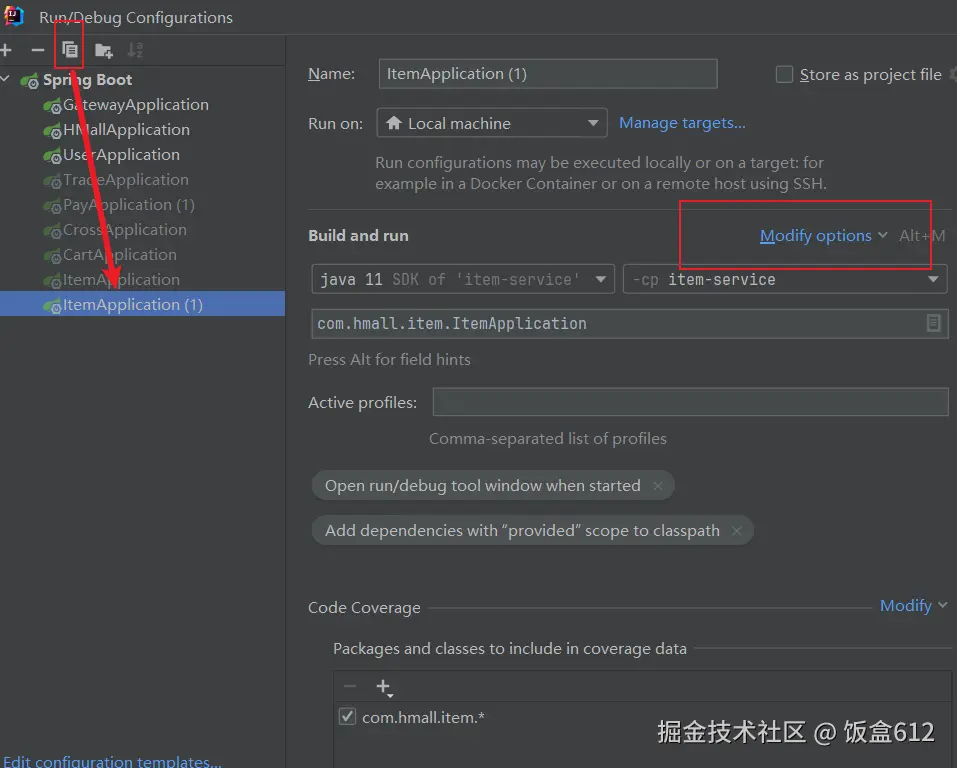Sort configurations alphabetically
Image resolution: width=957 pixels, height=768 pixels.
pyautogui.click(x=135, y=49)
